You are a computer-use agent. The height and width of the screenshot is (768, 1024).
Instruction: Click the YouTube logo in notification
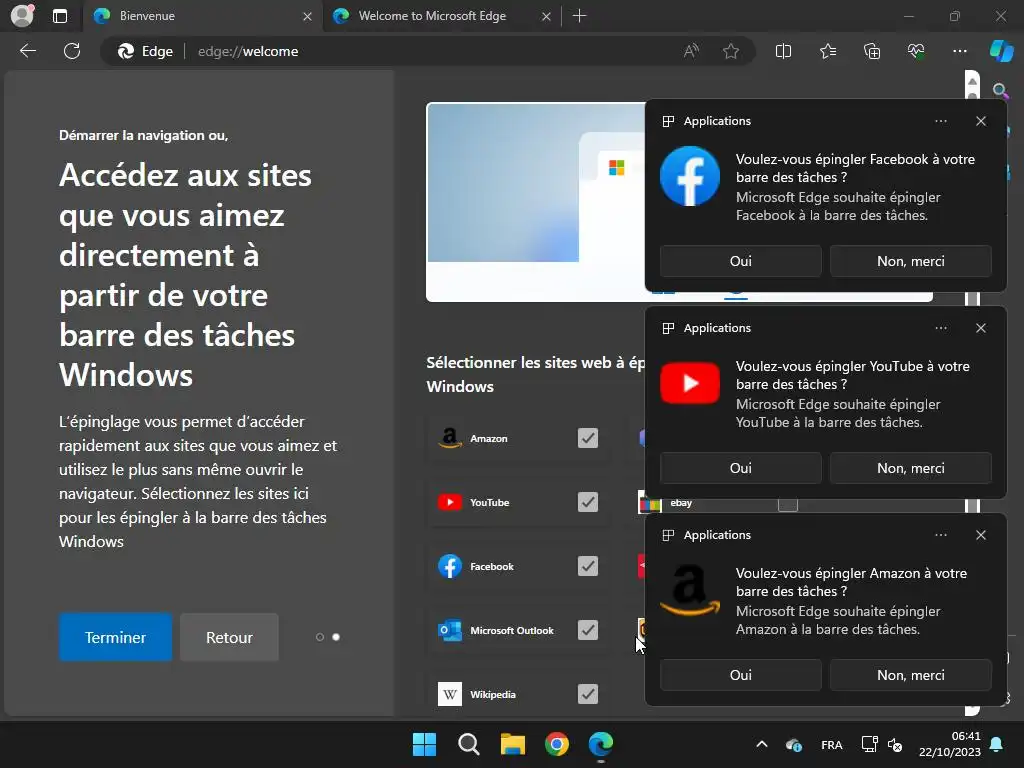690,383
